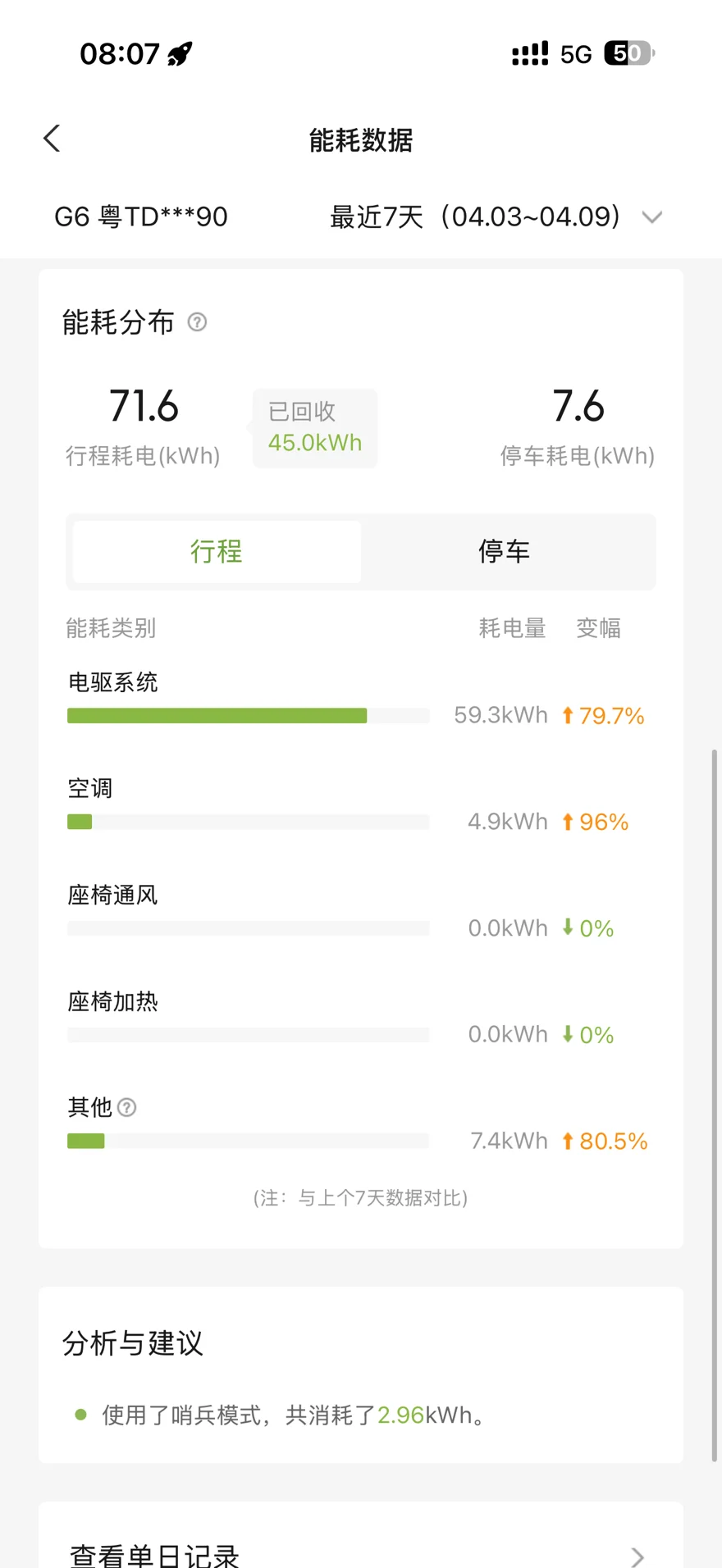Open help icon beside 能耗分布

point(197,322)
